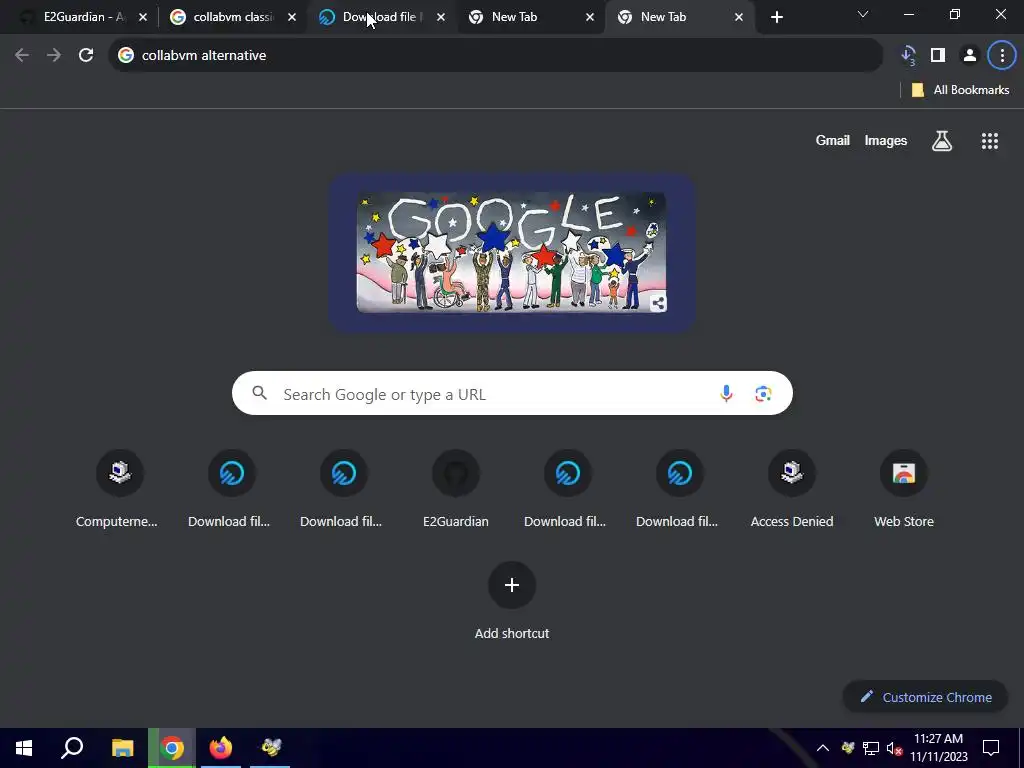Screen dimensions: 1024x768
Task: Click Customize Chrome button
Action: [925, 697]
